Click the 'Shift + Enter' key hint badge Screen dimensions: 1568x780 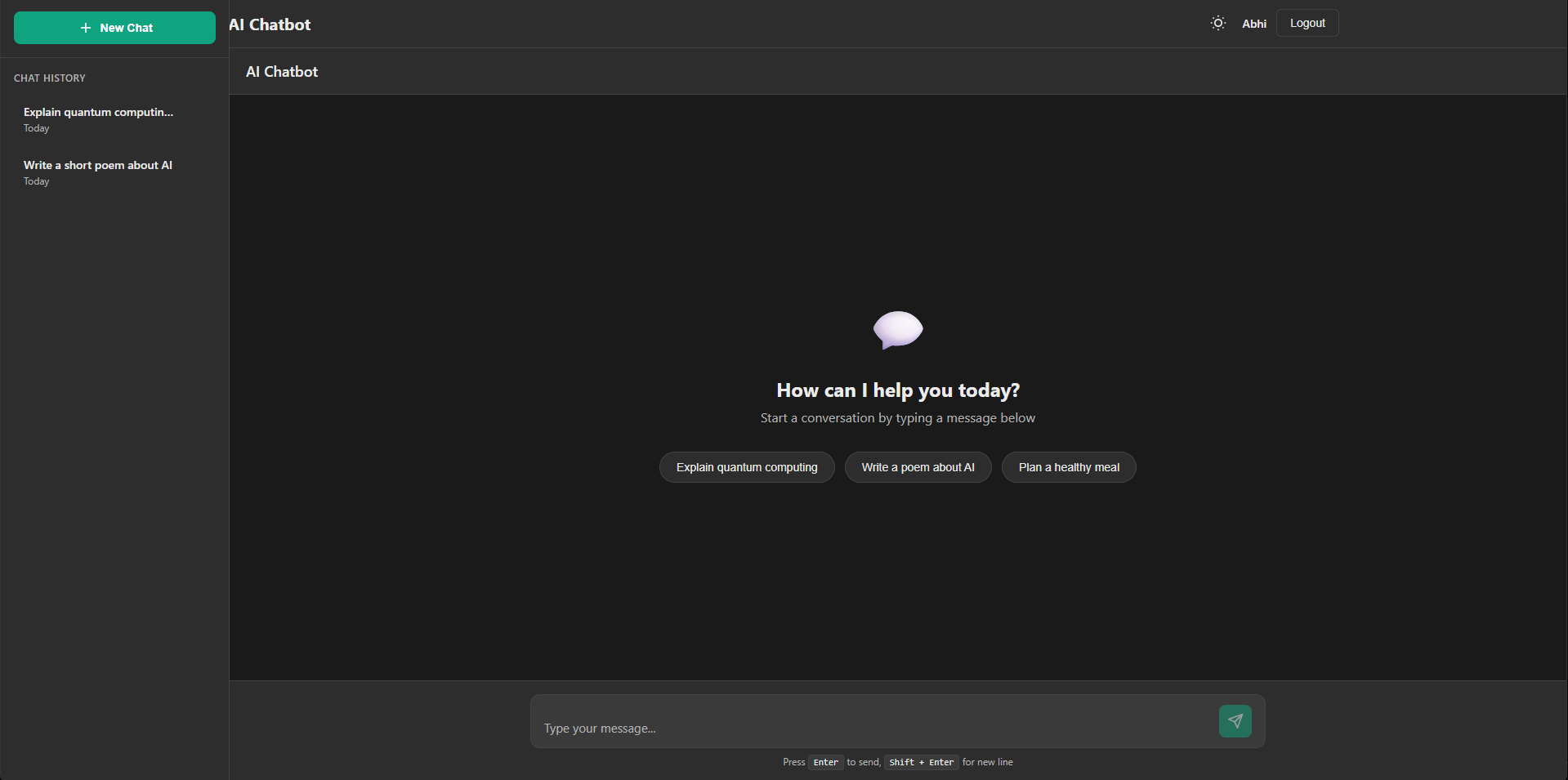(x=921, y=762)
